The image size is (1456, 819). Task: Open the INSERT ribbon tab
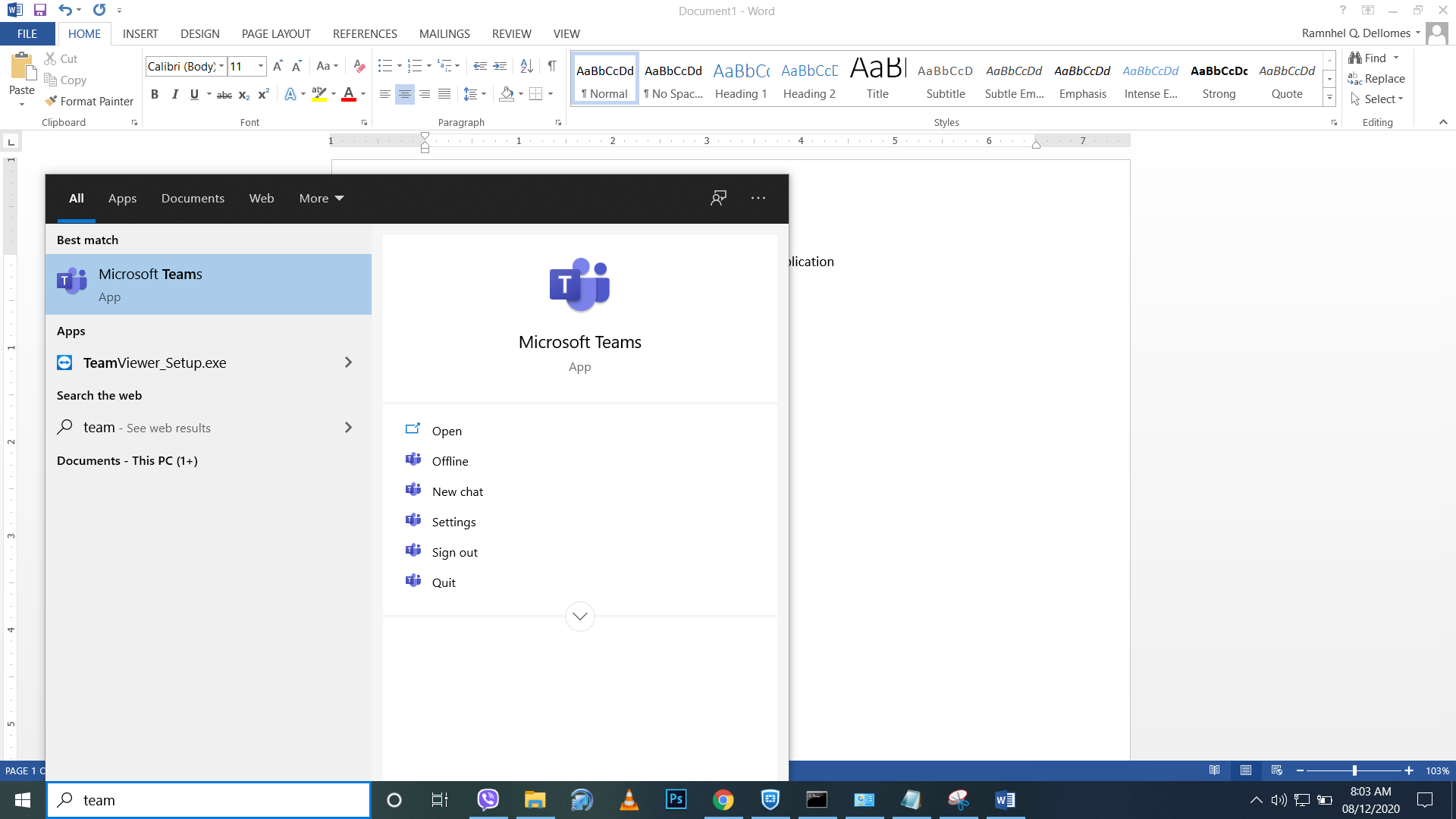[140, 33]
